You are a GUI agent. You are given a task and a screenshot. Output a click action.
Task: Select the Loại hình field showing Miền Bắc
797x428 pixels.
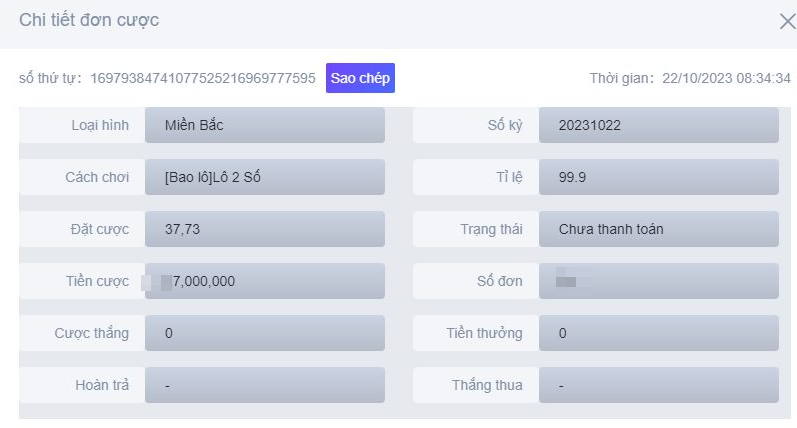coord(264,126)
